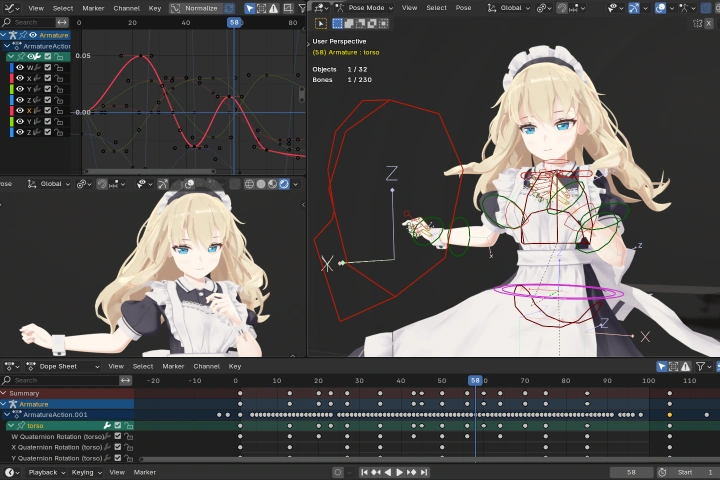Open Select menu in main viewport header

click(x=436, y=8)
